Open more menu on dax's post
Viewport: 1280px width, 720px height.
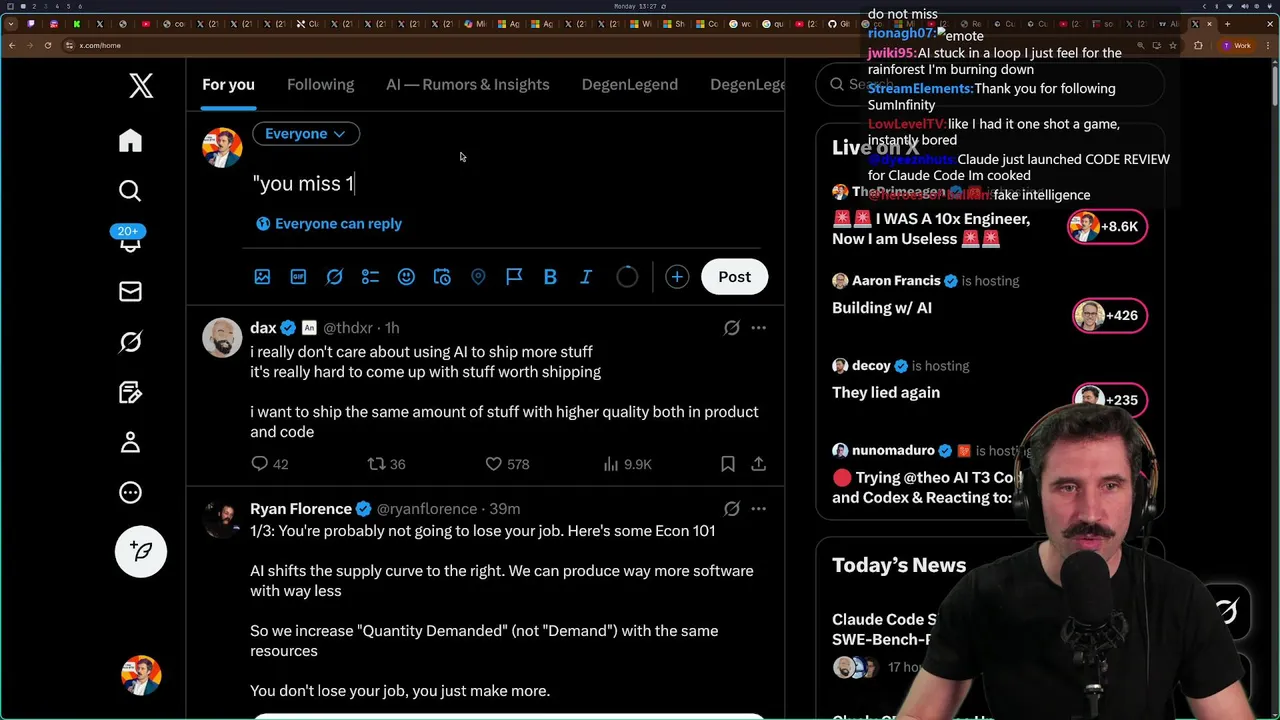click(759, 328)
